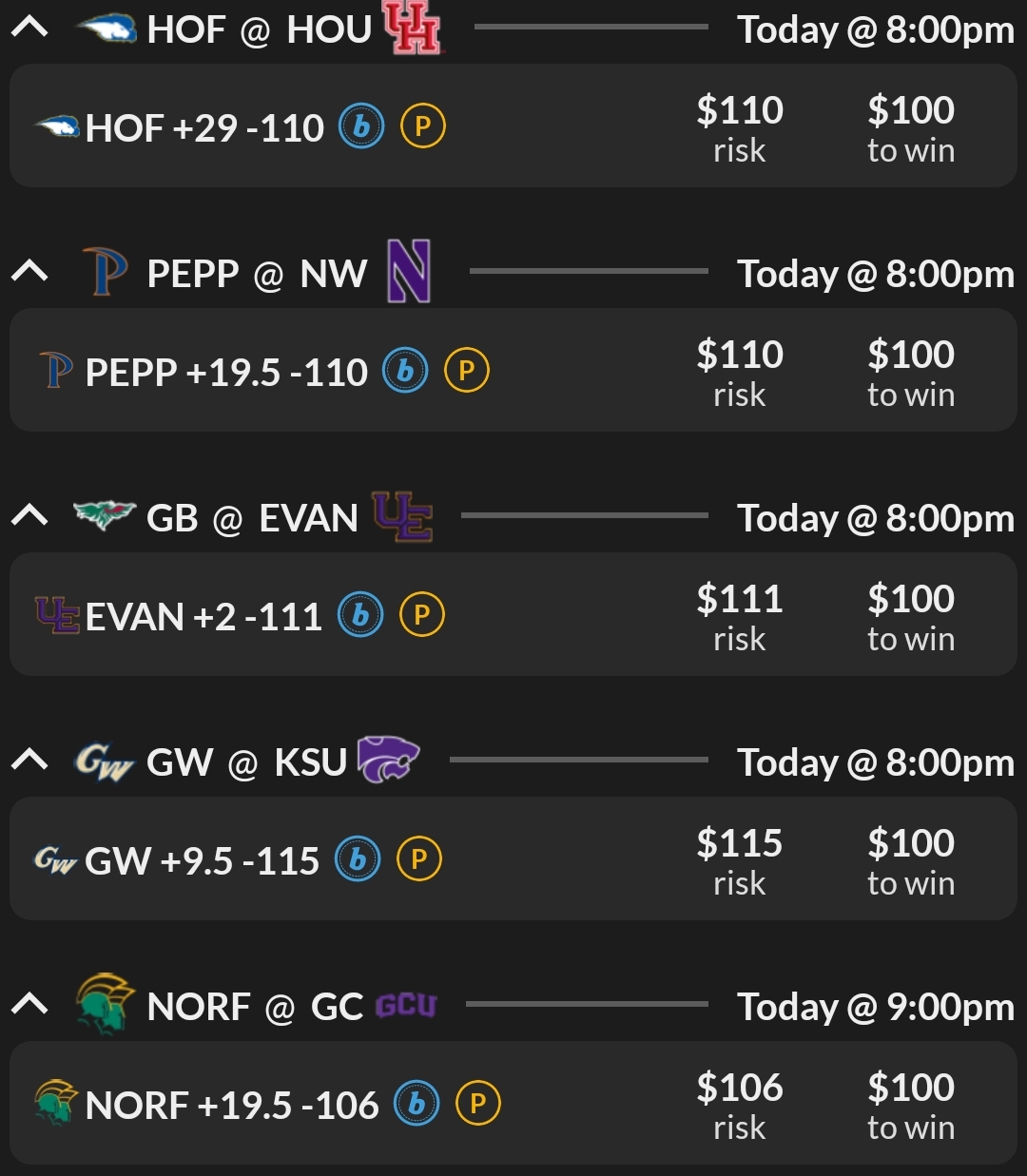Click the Kansas State wildcat logo
The image size is (1027, 1176).
point(387,760)
